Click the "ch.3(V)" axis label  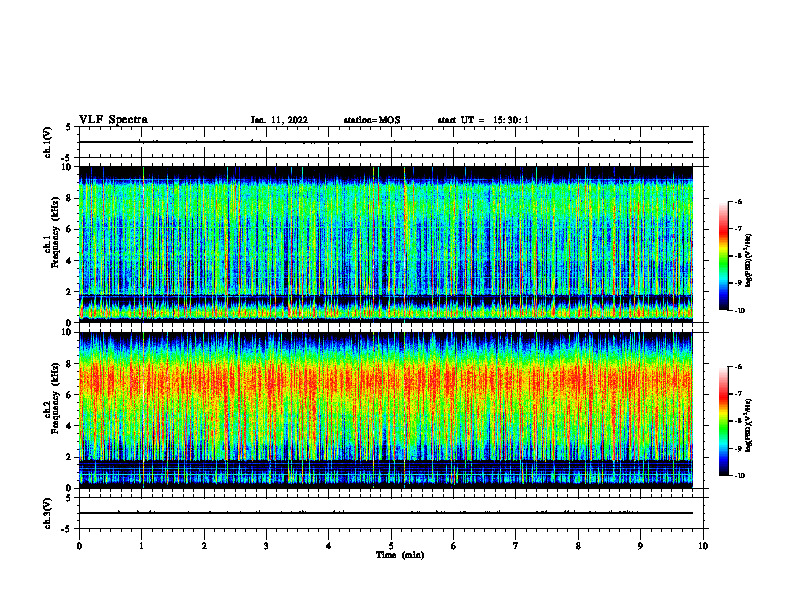click(x=47, y=513)
